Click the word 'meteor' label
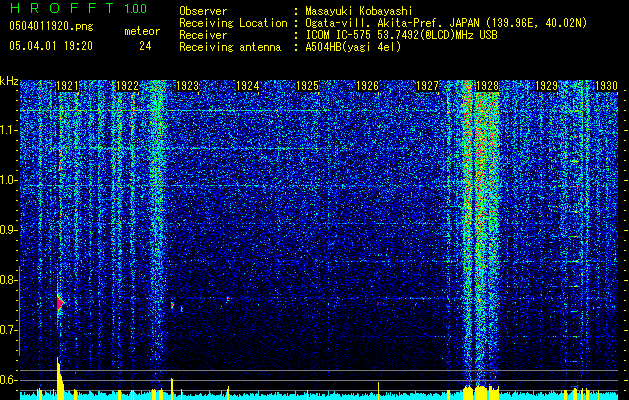Image resolution: width=629 pixels, height=400 pixels. tap(142, 31)
